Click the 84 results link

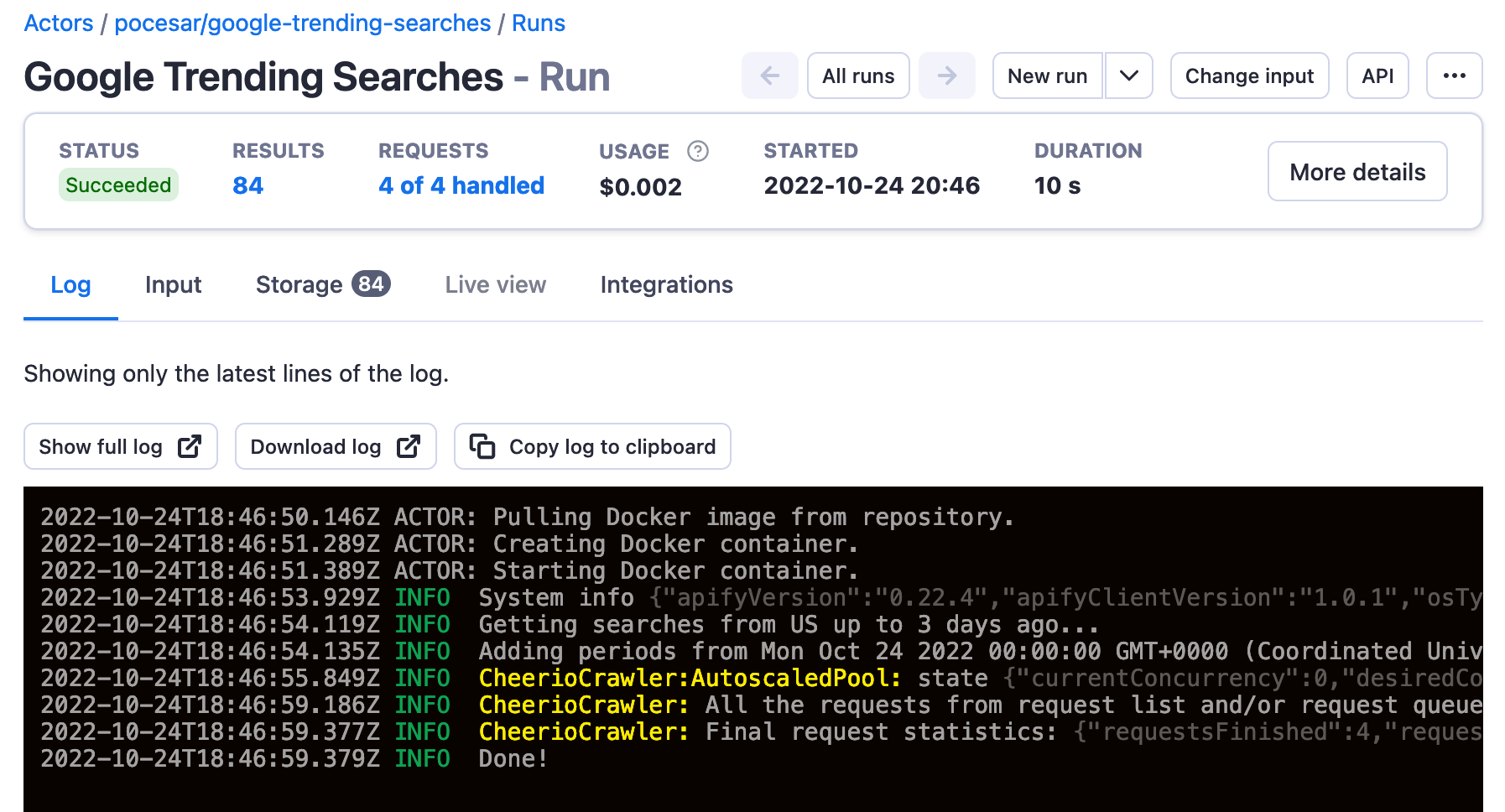248,185
